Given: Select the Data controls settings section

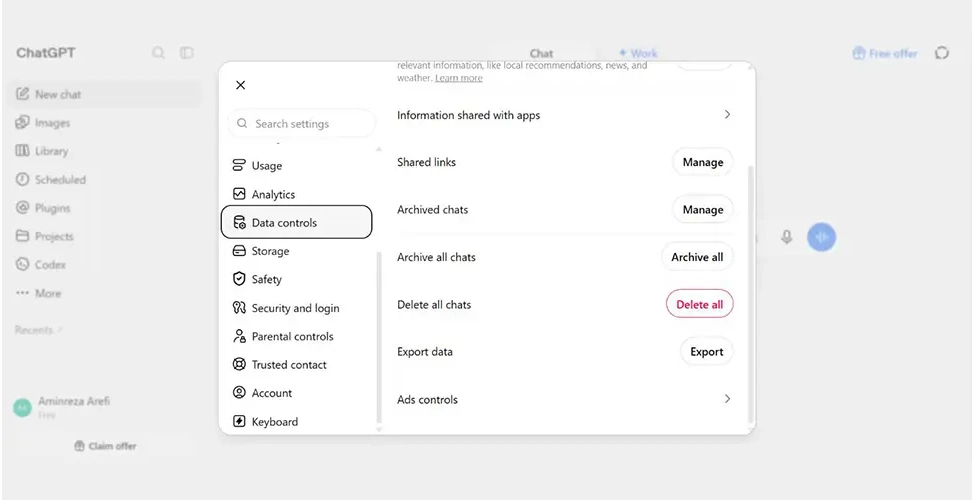Looking at the screenshot, I should coord(297,223).
